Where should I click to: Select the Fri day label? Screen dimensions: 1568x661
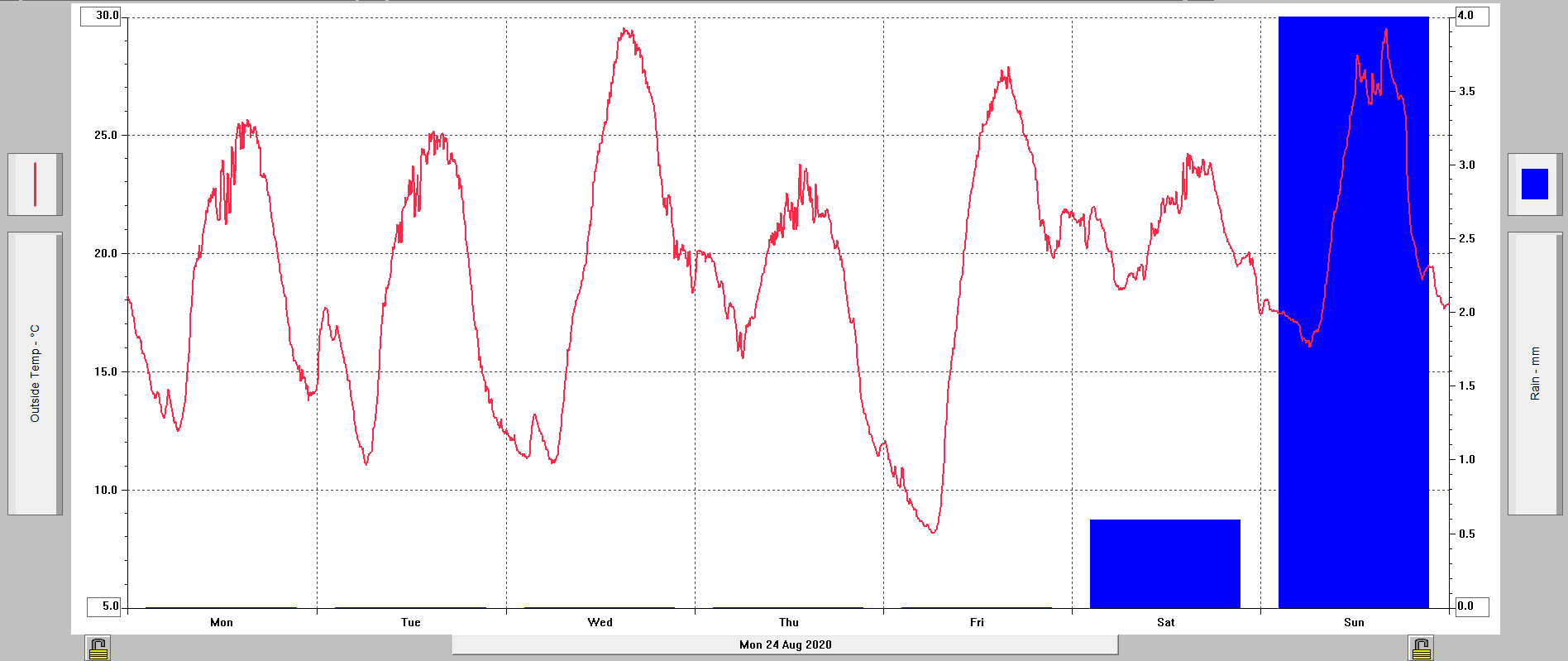[977, 622]
